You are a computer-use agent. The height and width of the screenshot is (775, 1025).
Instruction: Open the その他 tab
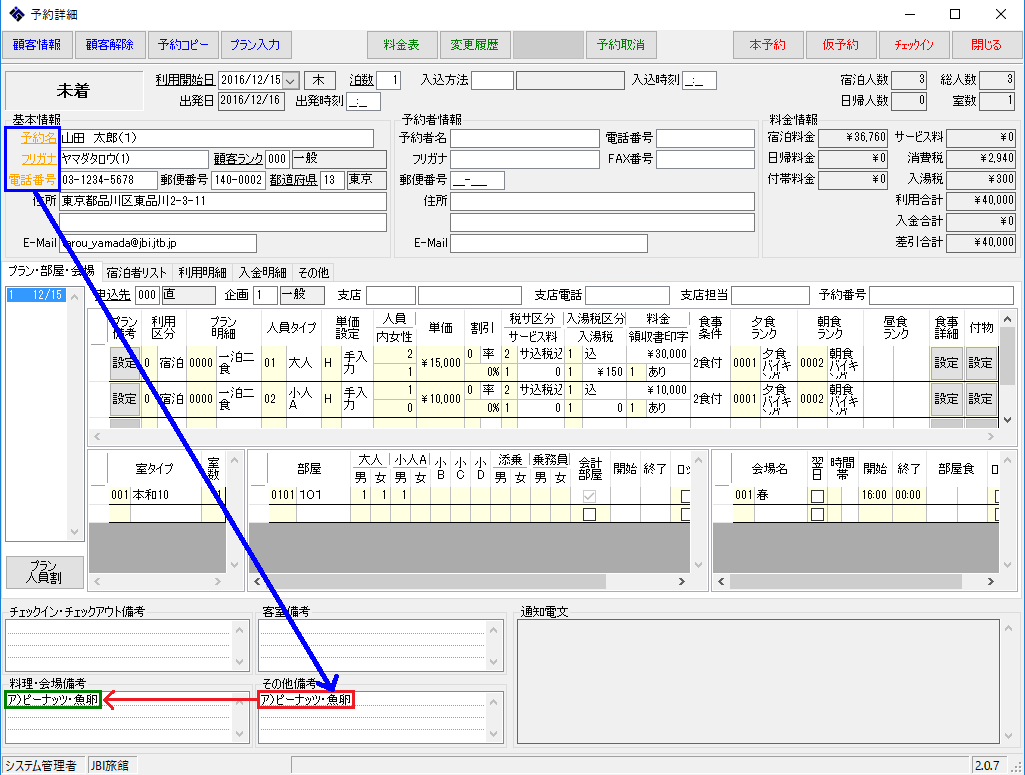[314, 272]
